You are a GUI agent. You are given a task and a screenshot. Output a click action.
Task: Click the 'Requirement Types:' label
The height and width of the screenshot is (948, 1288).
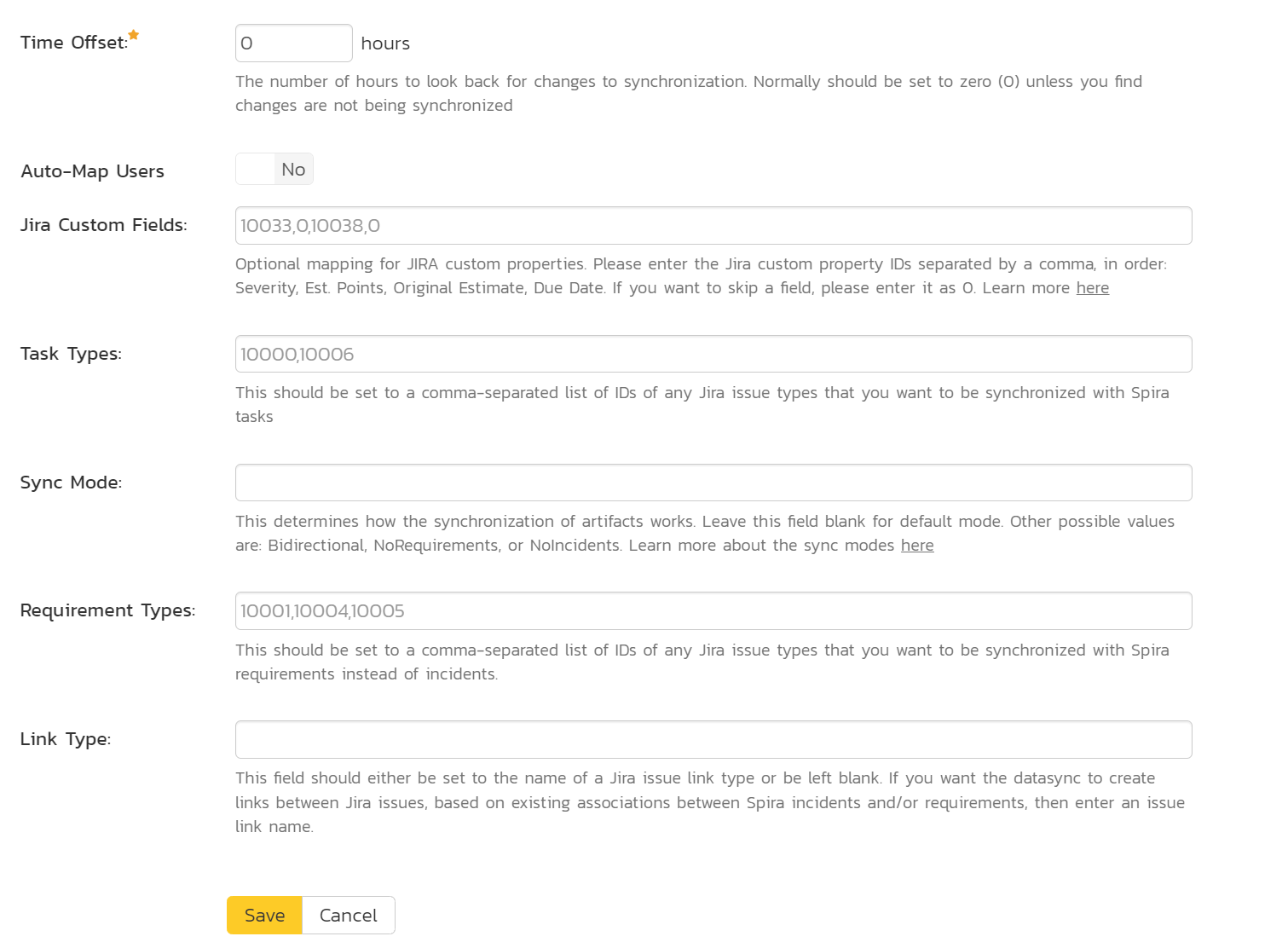point(107,610)
